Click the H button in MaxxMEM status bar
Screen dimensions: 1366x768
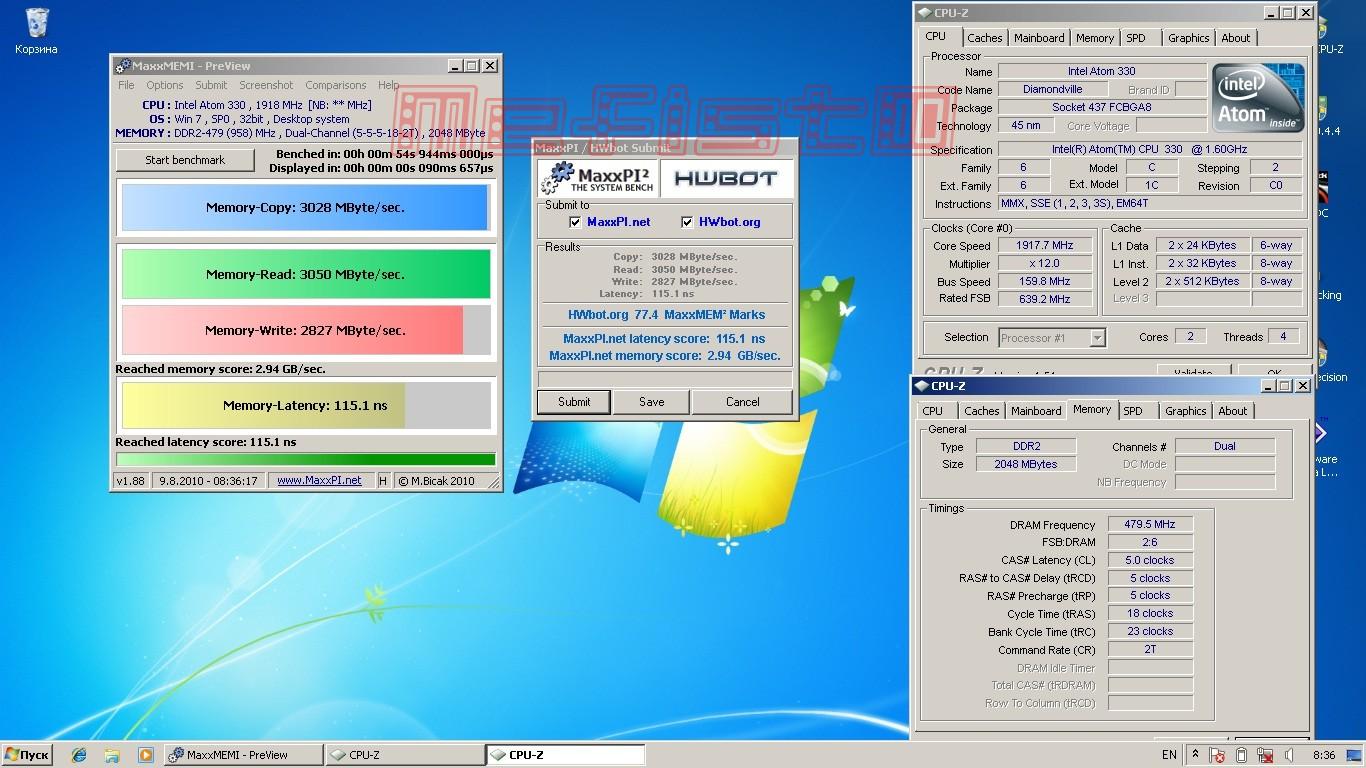pyautogui.click(x=383, y=481)
